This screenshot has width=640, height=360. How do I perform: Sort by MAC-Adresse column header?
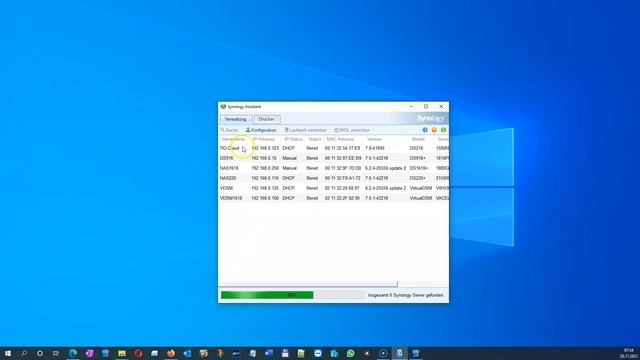(x=340, y=139)
